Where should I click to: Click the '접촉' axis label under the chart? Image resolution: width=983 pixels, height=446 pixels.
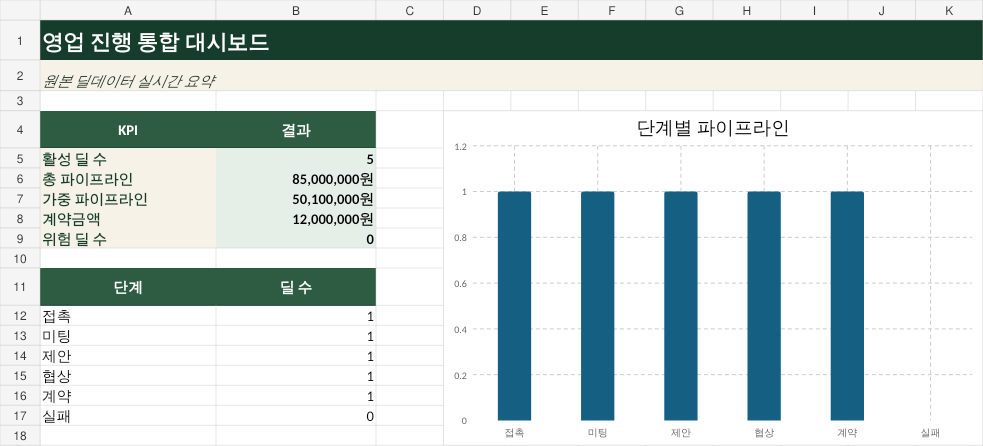(515, 433)
